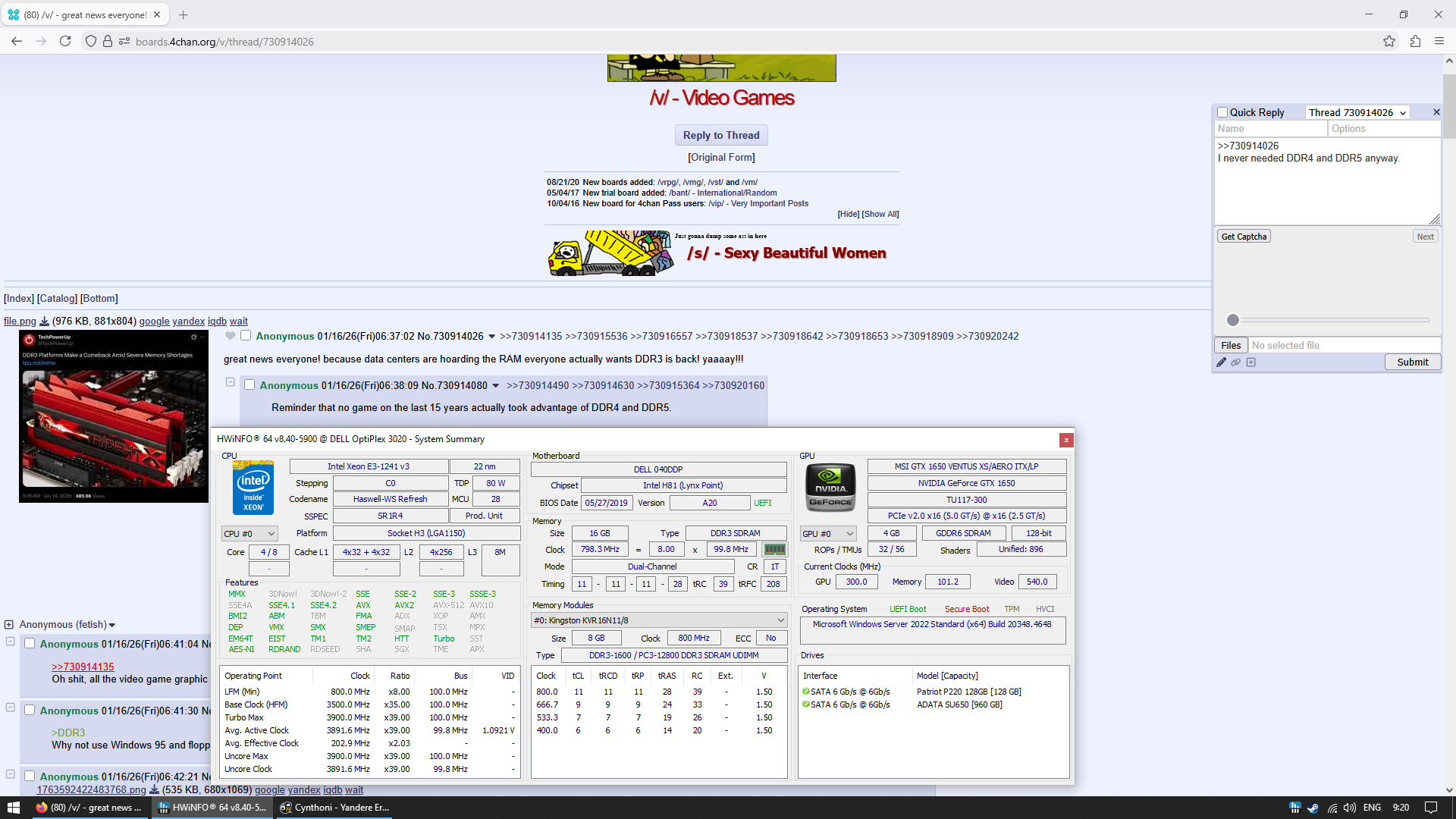
Task: Check the box for post No.730914026
Action: tap(246, 336)
